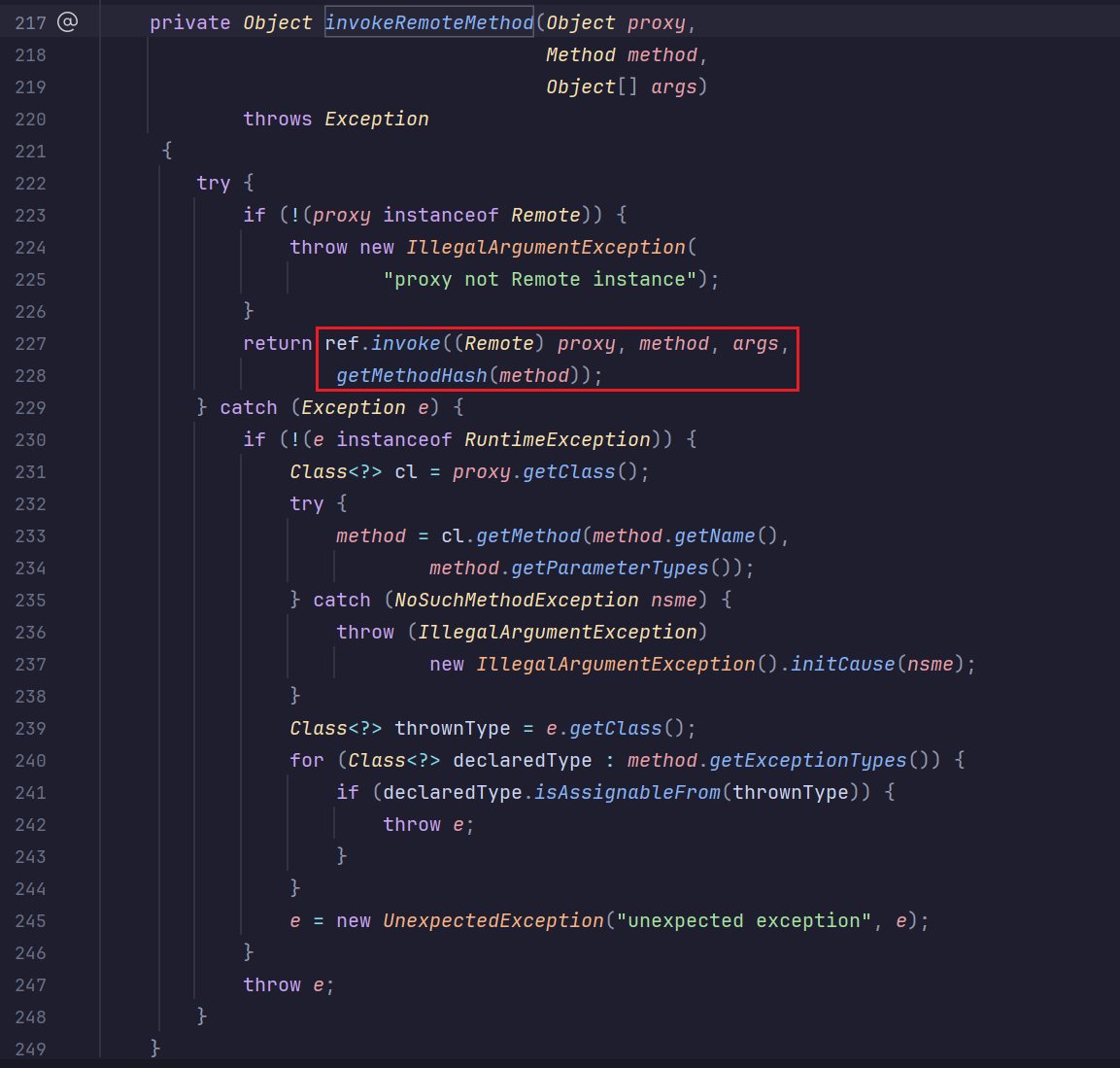Viewport: 1120px width, 1068px height.
Task: Click getMethodHash on line 228
Action: pyautogui.click(x=412, y=376)
